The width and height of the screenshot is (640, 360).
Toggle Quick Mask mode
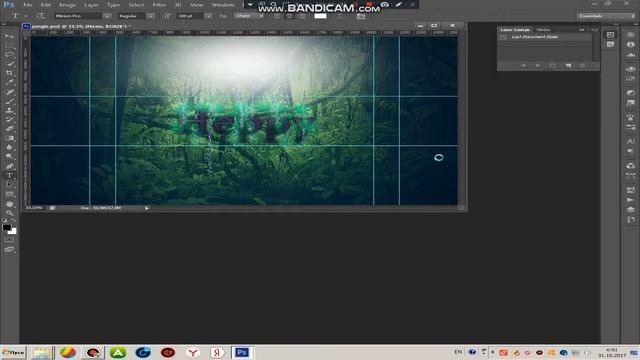coord(9,240)
